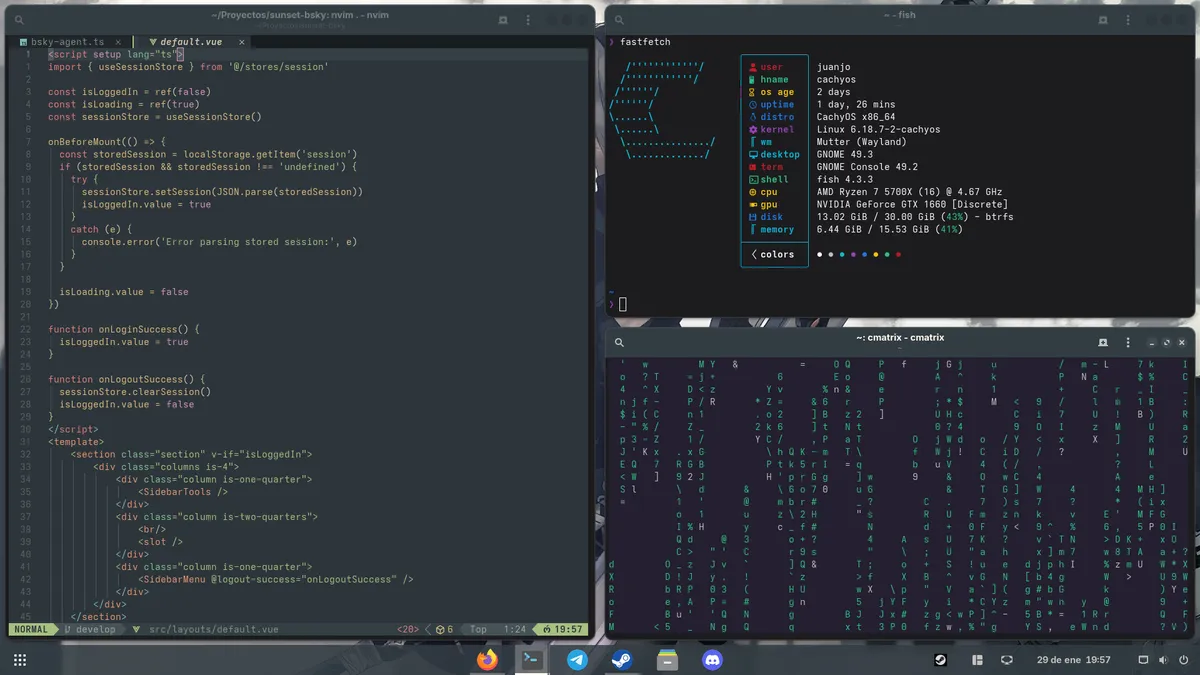Click the NORMAL mode indicator in the statusline
Image resolution: width=1200 pixels, height=675 pixels.
click(30, 630)
